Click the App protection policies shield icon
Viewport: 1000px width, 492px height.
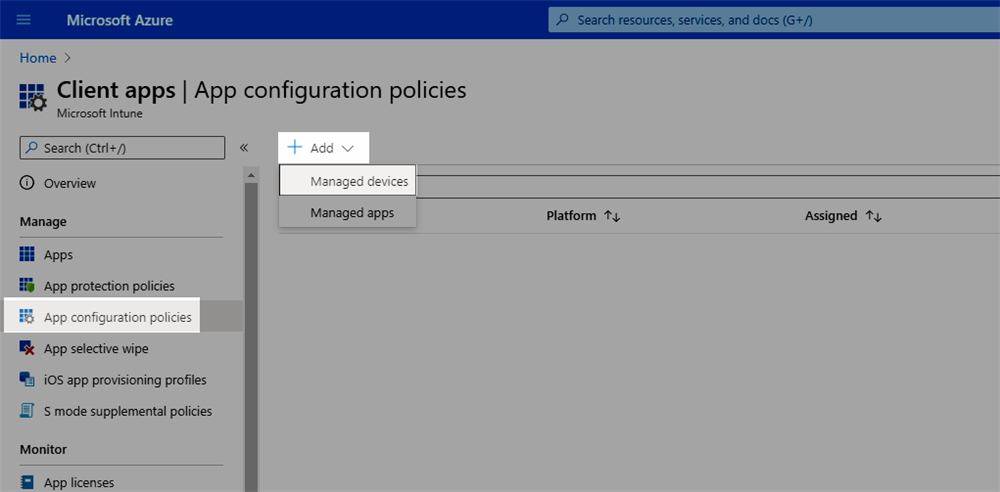click(x=27, y=285)
